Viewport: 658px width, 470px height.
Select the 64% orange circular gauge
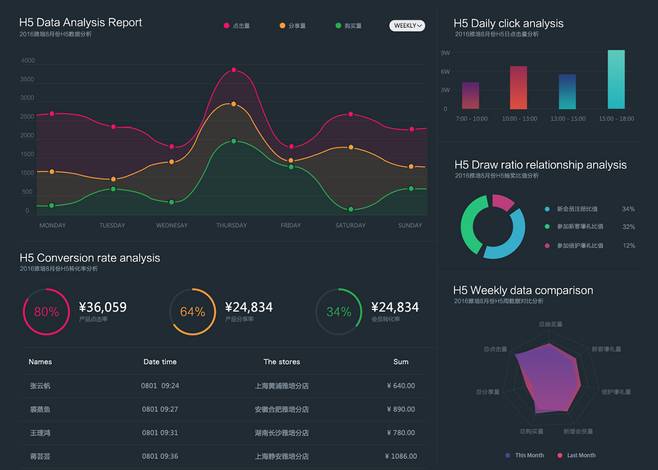click(192, 311)
